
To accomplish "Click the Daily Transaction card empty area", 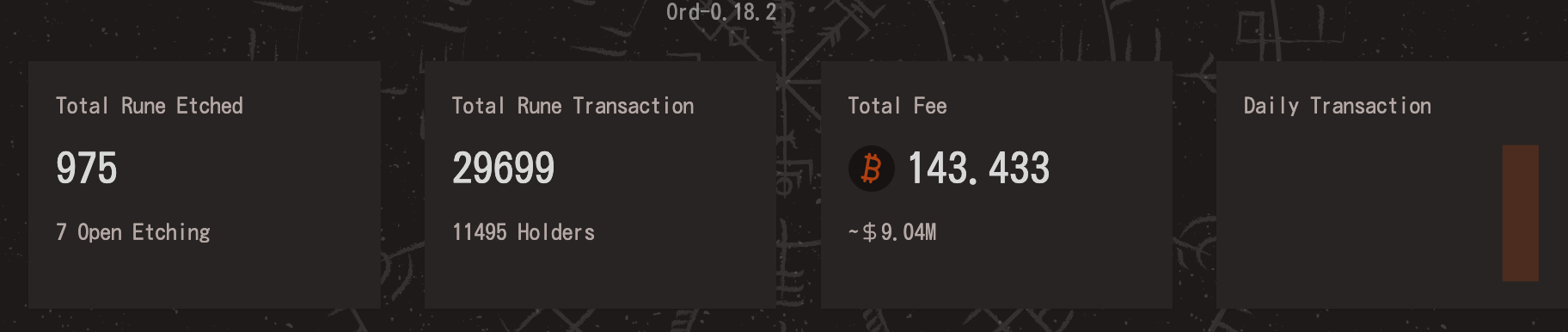I will tap(1358, 215).
